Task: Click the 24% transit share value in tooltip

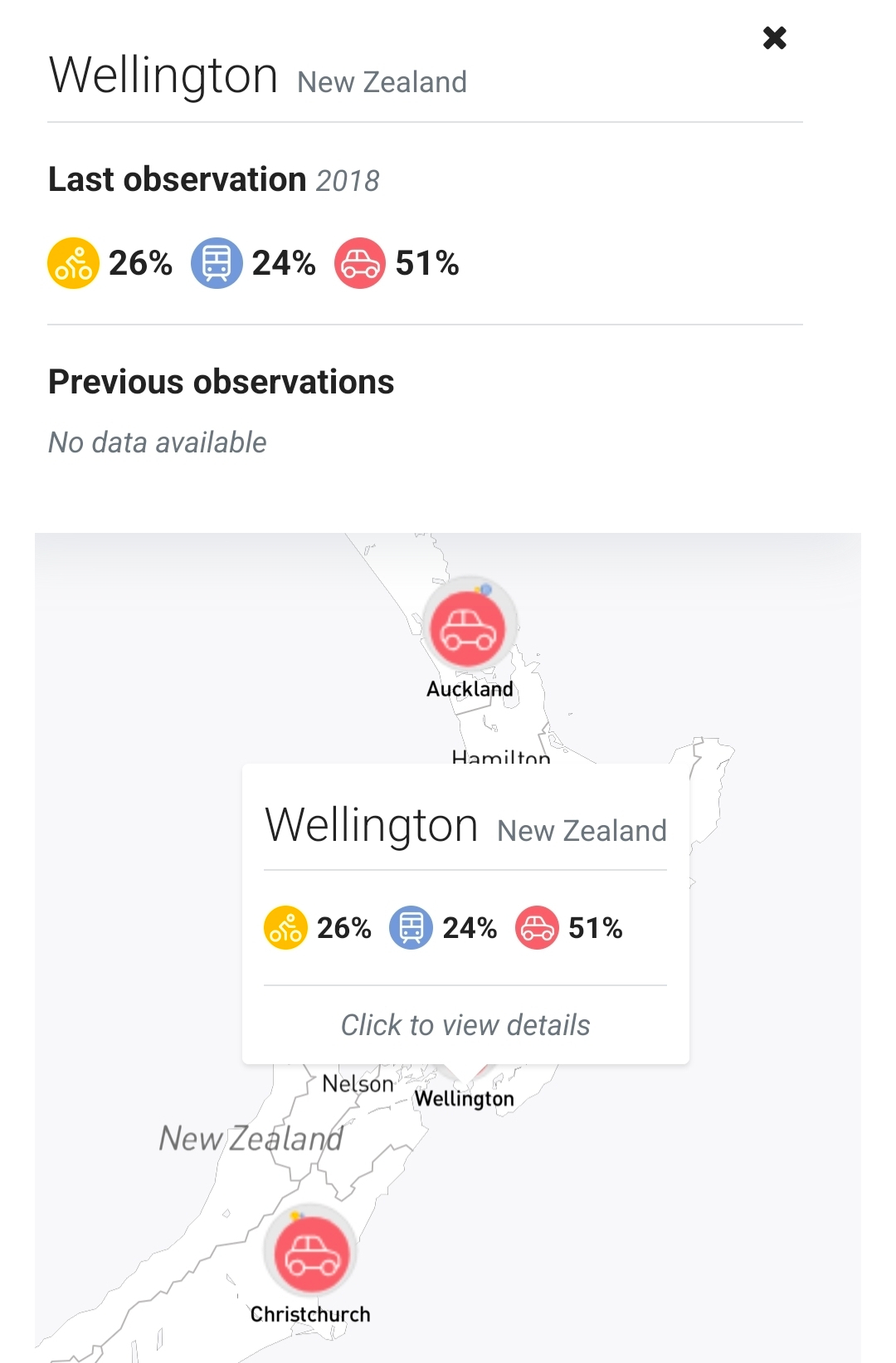Action: coord(470,927)
